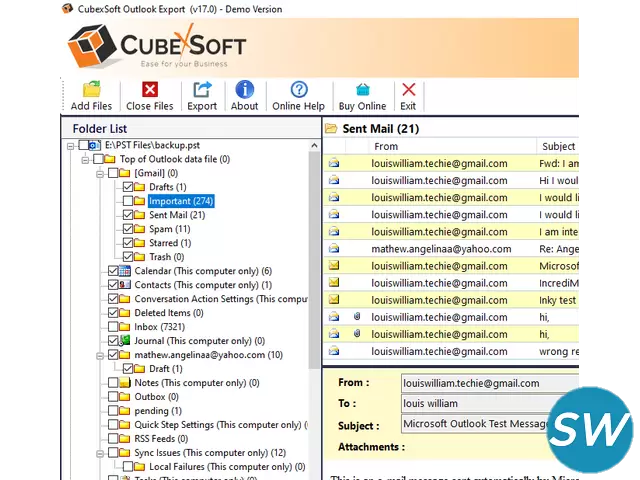Screen dimensions: 640x480
Task: Open the email from mathew.angelinaa@yahoo.com
Action: coord(440,249)
